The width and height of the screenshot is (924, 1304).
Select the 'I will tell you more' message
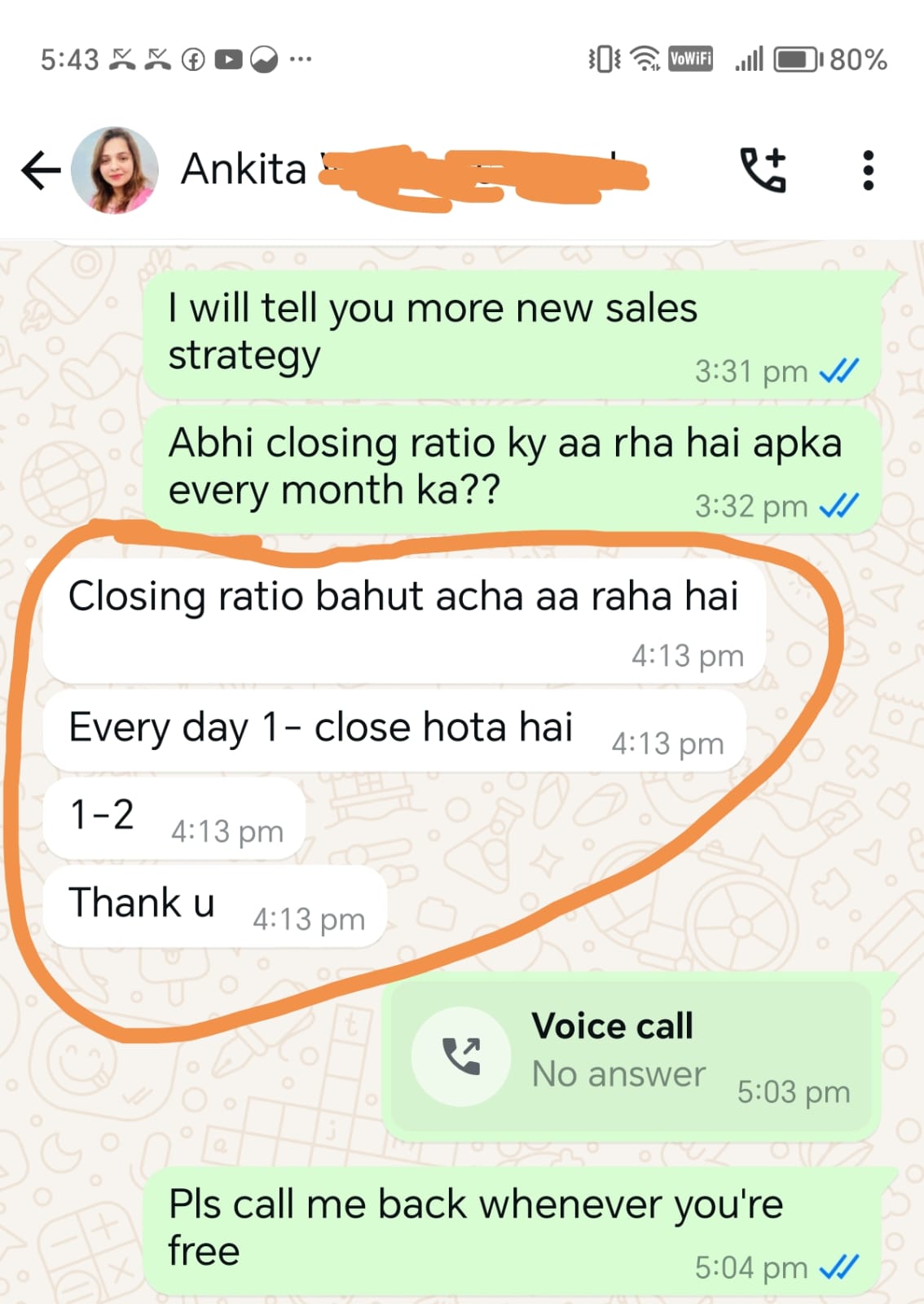point(513,335)
